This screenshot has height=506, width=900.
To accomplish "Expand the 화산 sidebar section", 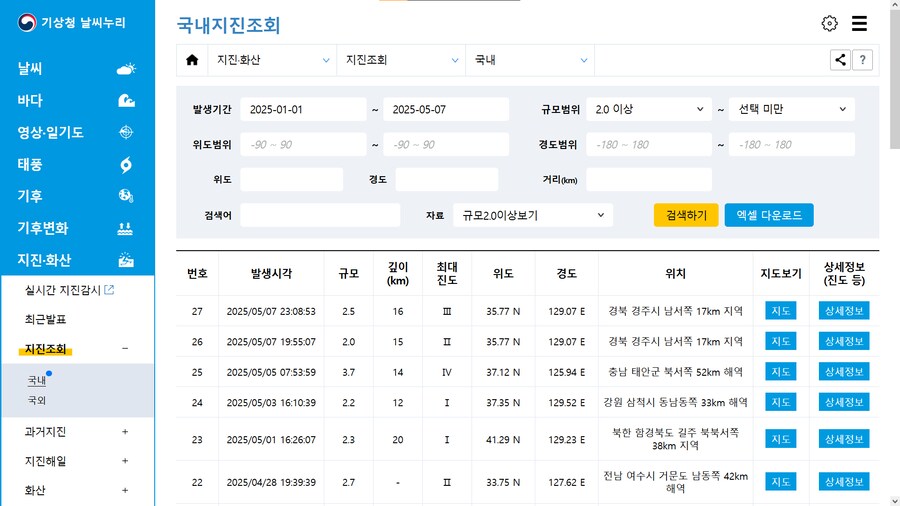I will (x=125, y=490).
